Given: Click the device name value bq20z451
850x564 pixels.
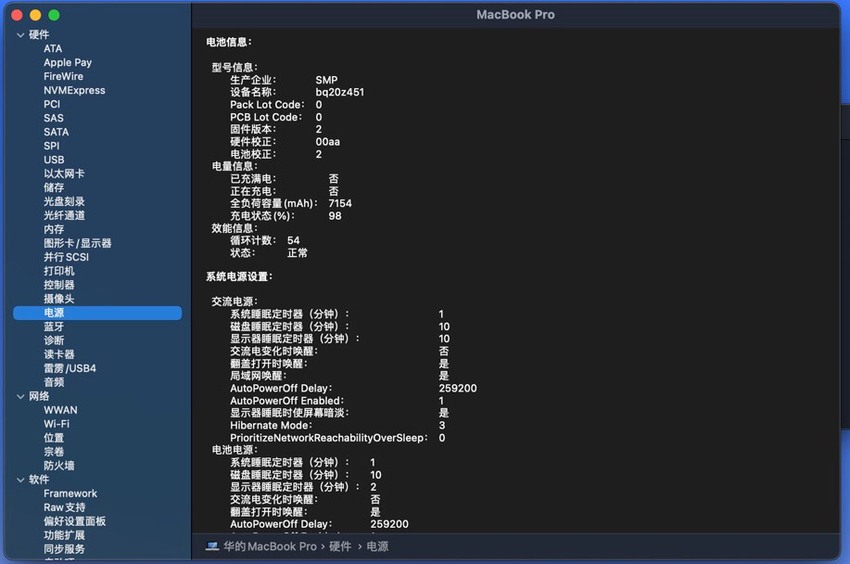Looking at the screenshot, I should pyautogui.click(x=340, y=92).
